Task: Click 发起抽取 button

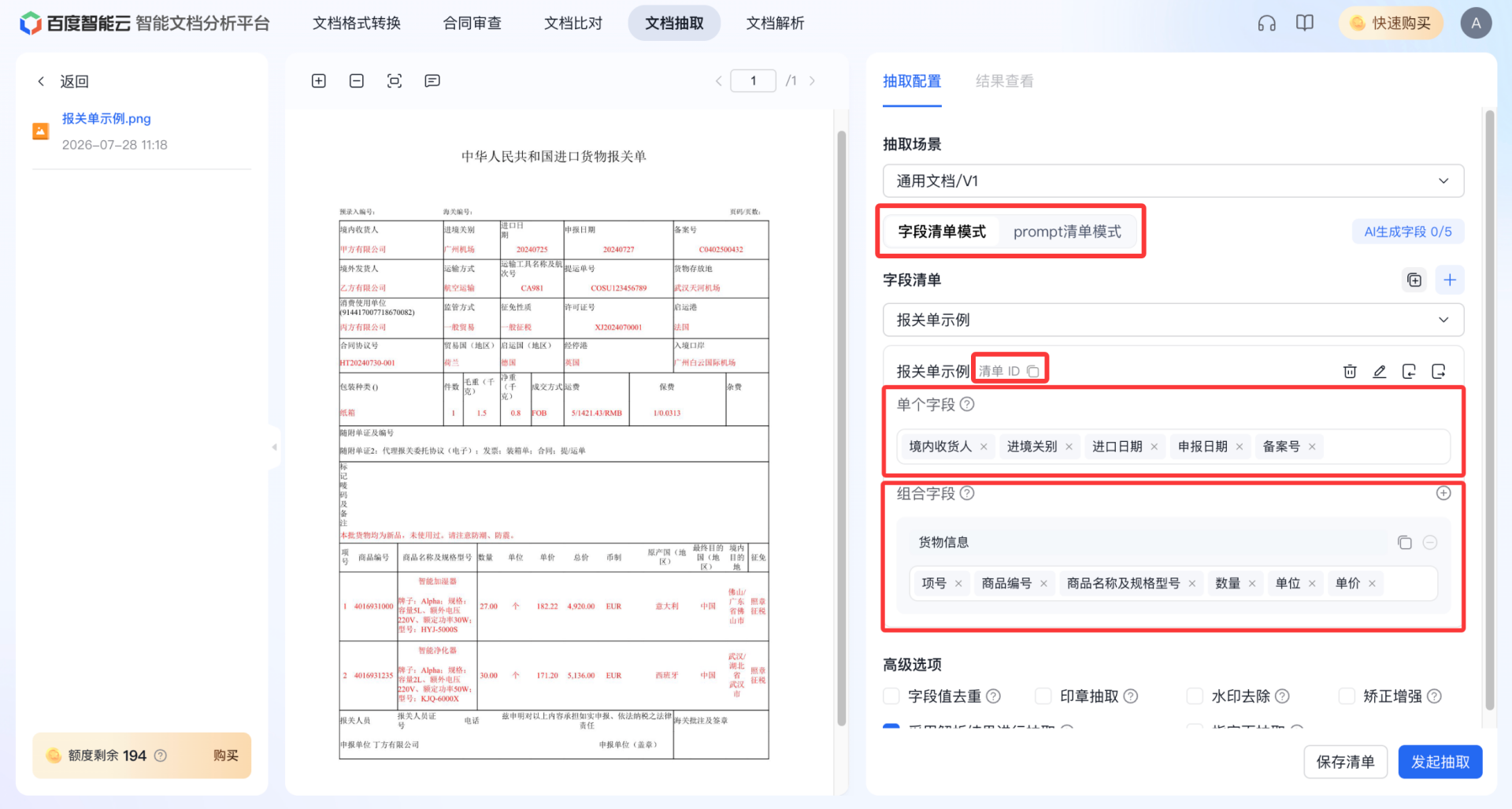Action: click(x=1440, y=762)
